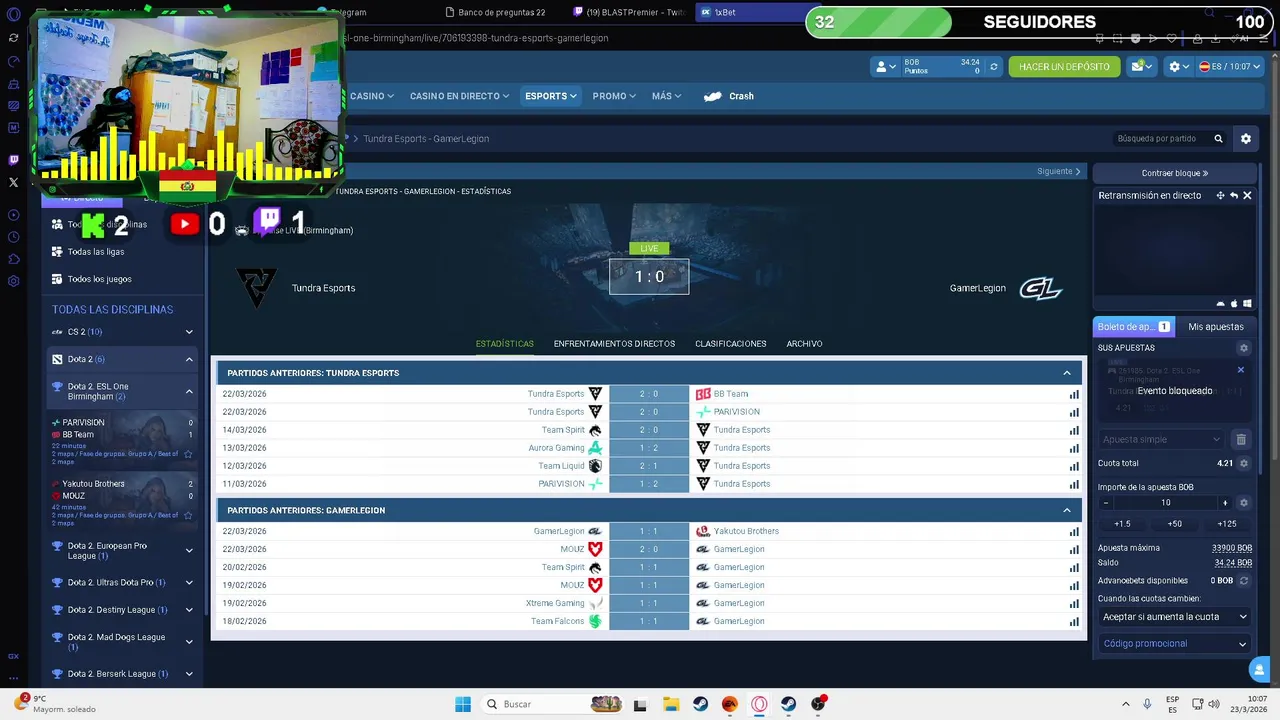Favorite the PARIVISION vs BB Team match
This screenshot has width=1280, height=720.
click(x=188, y=454)
